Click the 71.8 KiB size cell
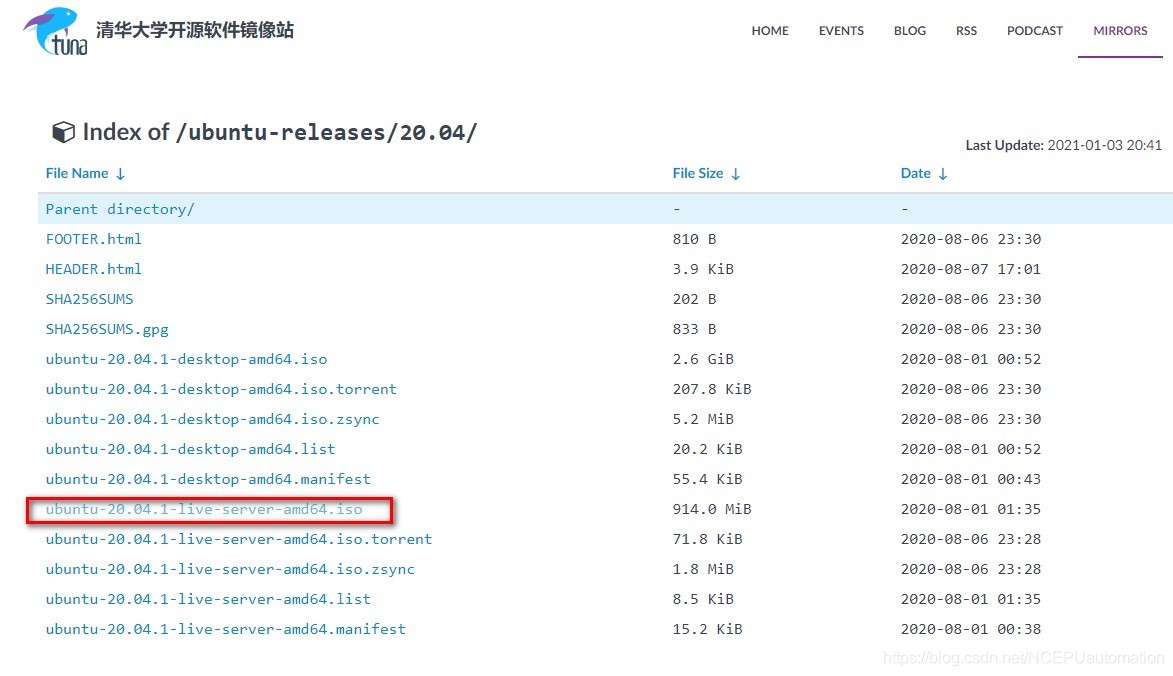Screen dimensions: 1173x676 tap(707, 539)
